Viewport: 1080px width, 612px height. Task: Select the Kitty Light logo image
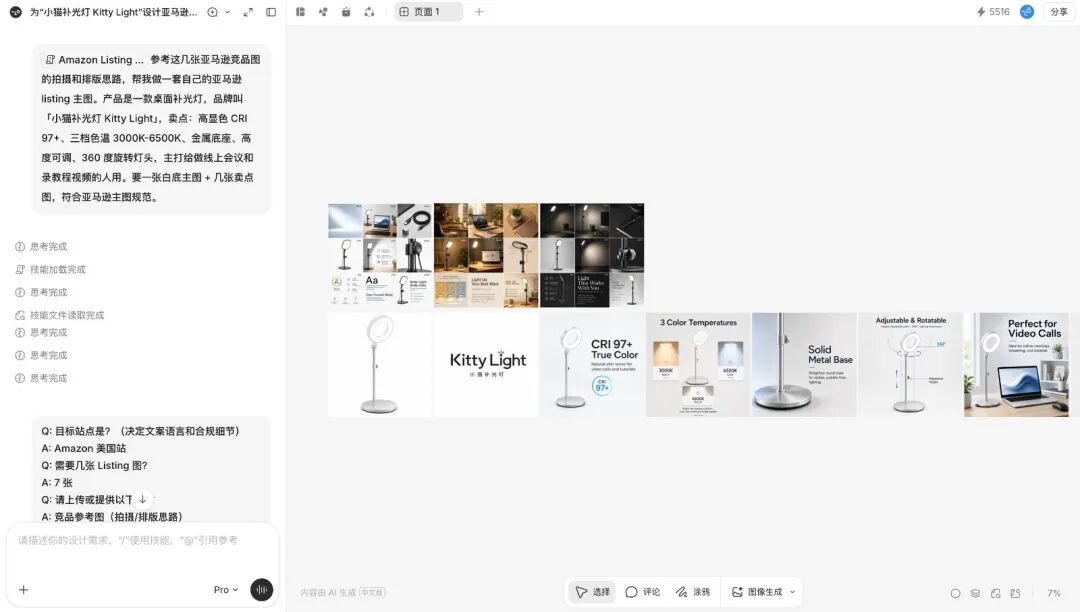(x=486, y=365)
